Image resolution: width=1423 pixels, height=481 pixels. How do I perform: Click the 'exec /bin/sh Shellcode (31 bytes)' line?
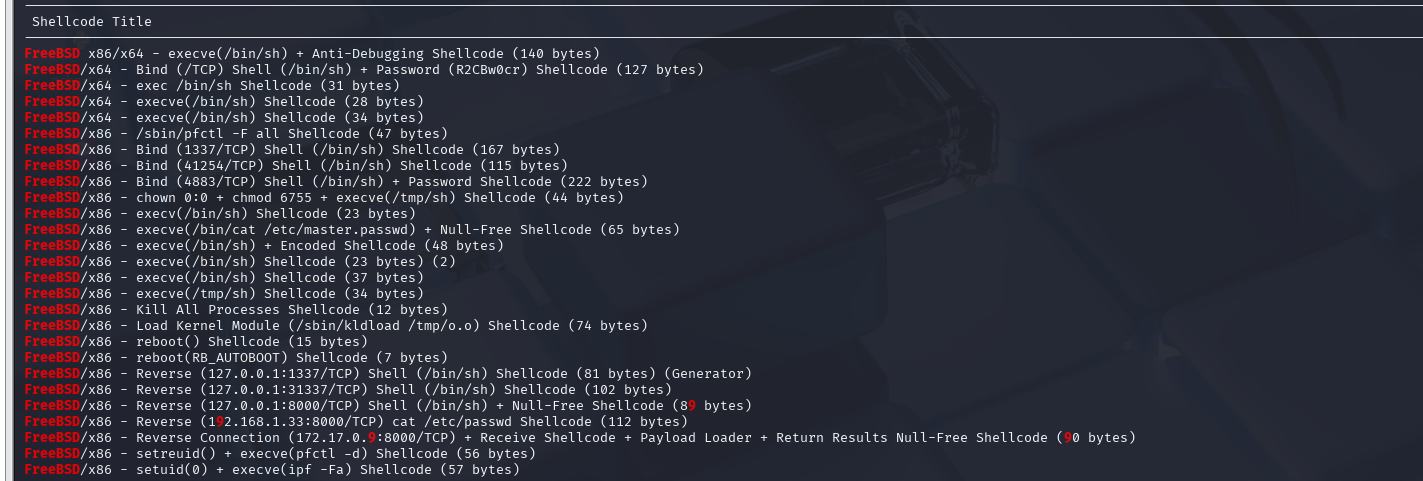click(x=212, y=85)
